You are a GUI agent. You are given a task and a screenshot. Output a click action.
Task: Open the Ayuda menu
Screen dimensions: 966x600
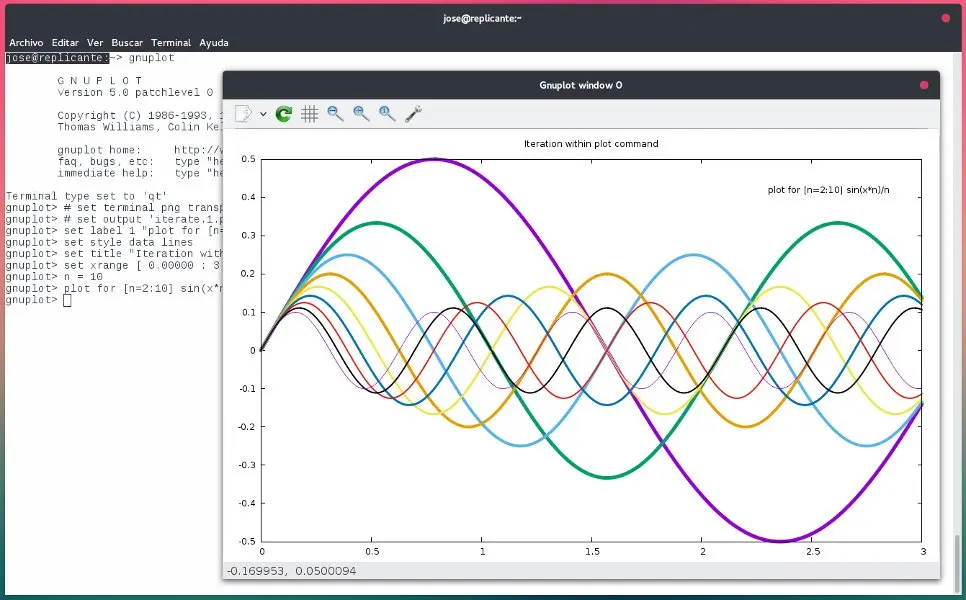(213, 42)
